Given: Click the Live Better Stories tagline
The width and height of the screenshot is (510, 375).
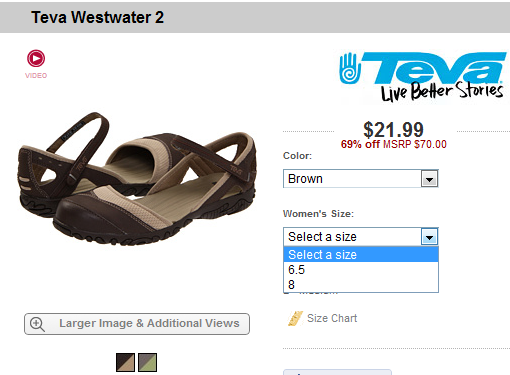Looking at the screenshot, I should tap(442, 91).
